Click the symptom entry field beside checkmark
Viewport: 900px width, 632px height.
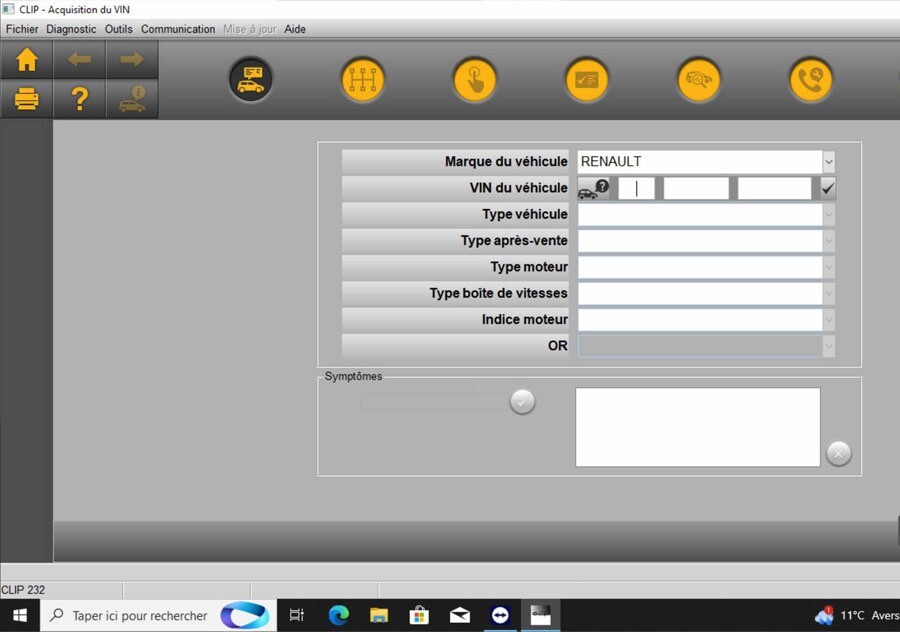coord(433,401)
